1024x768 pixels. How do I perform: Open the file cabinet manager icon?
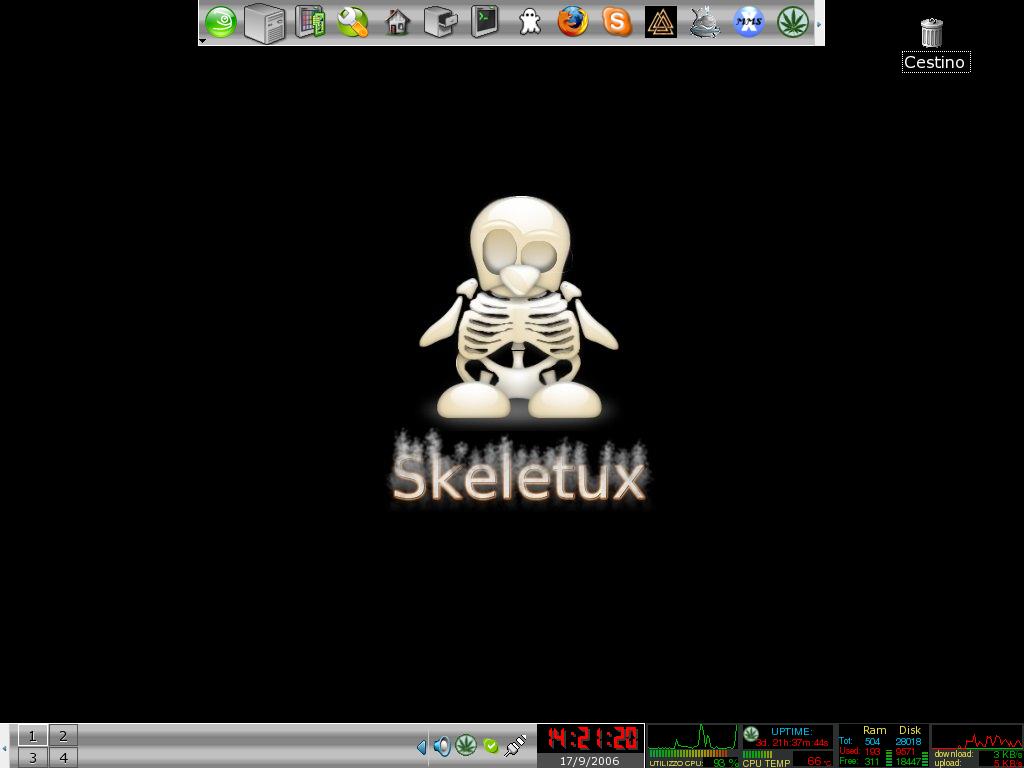click(x=441, y=22)
